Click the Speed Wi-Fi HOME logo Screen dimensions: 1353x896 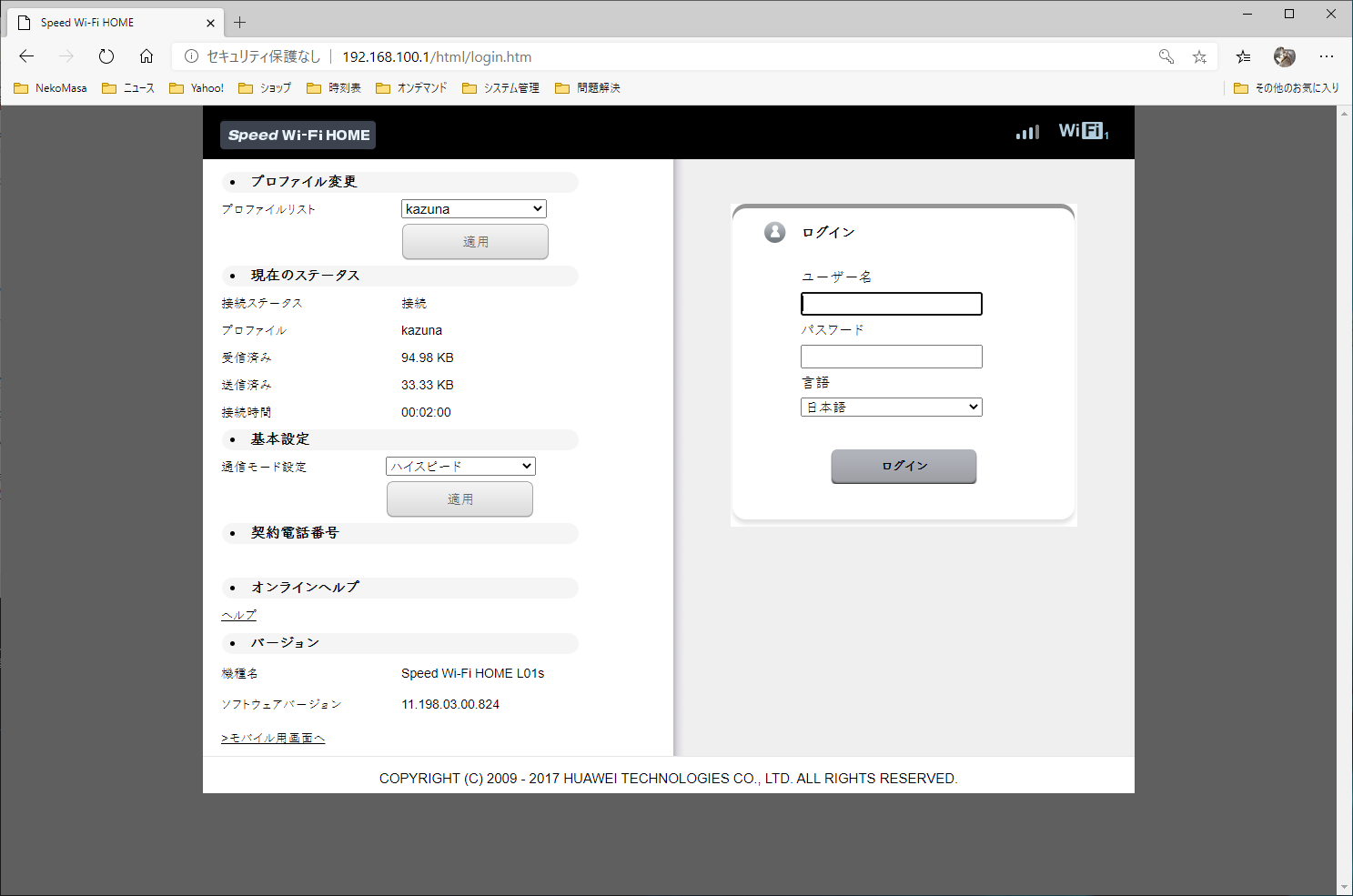tap(298, 135)
